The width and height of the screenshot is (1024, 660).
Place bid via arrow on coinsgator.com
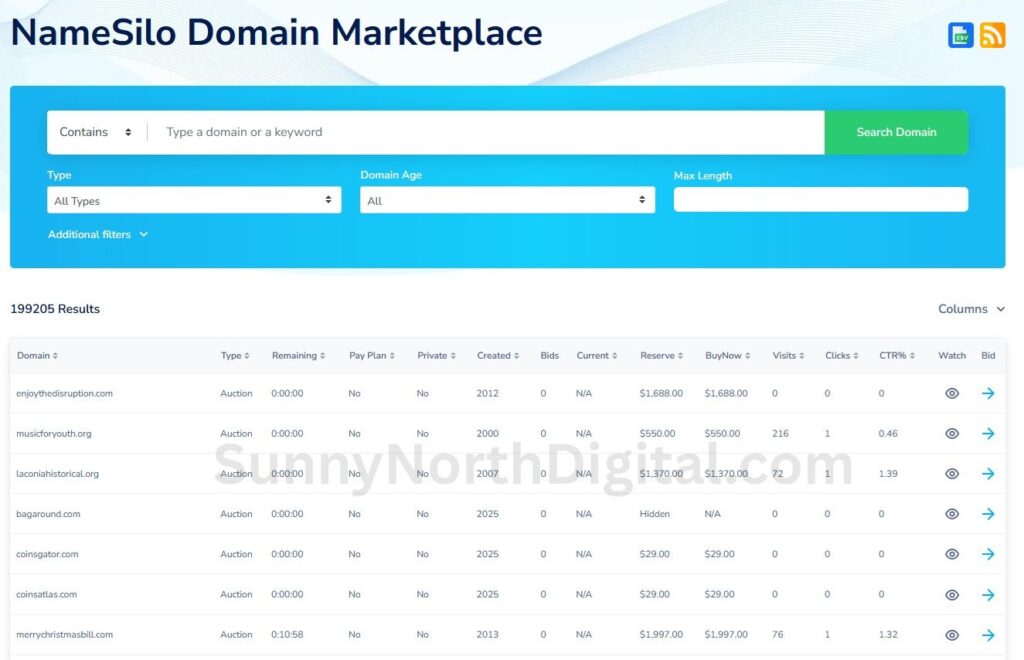988,554
